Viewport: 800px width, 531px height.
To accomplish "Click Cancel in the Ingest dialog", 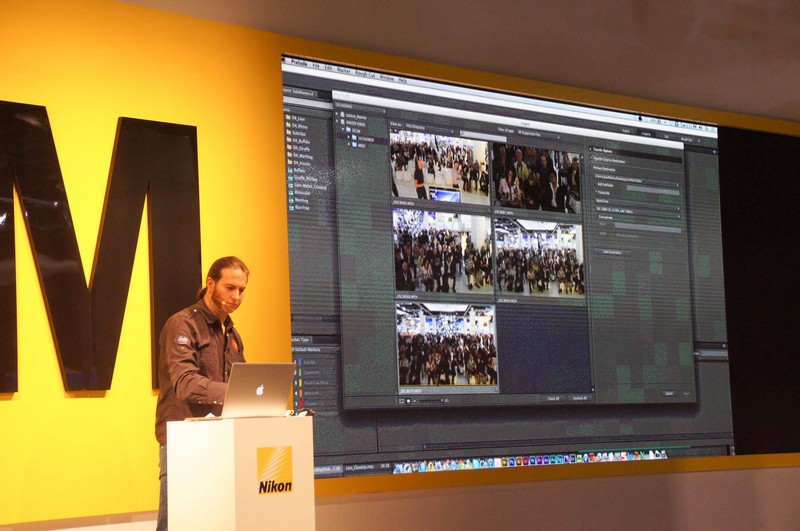I will click(669, 393).
